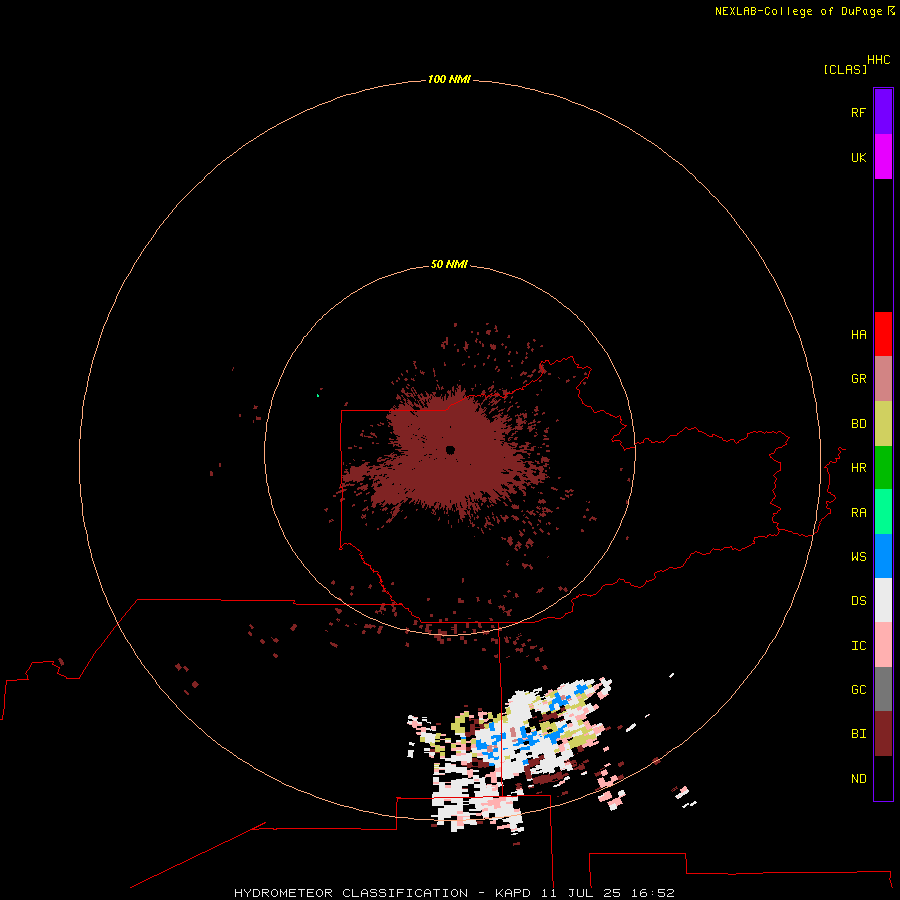Click the ND black legend swatch
Viewport: 900px width, 900px height.
pos(883,778)
